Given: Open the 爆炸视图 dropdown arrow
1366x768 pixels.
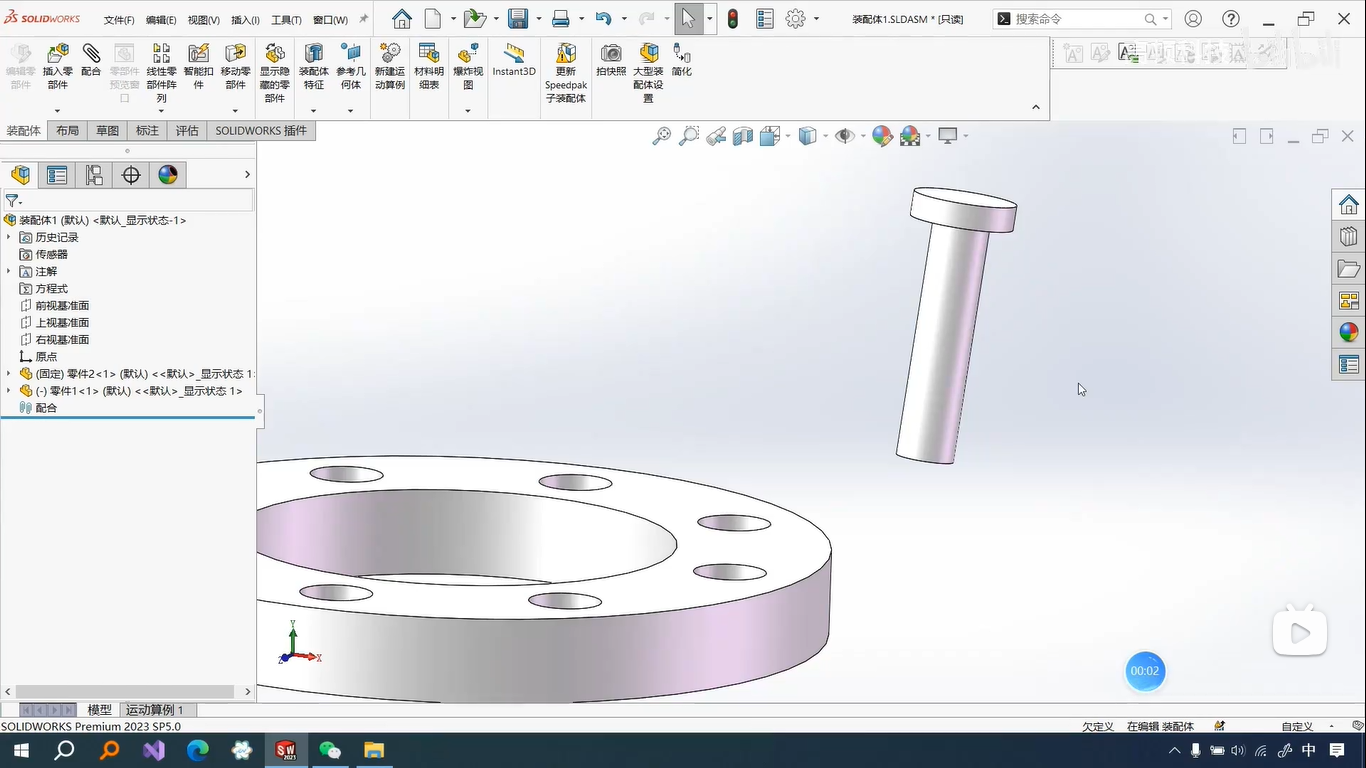Looking at the screenshot, I should [468, 110].
